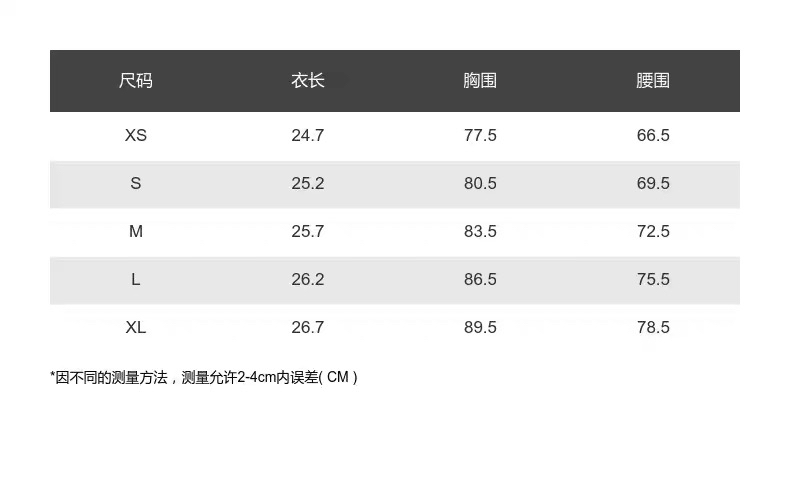Click the 72.5 waist measurement cell
The height and width of the screenshot is (488, 790).
pyautogui.click(x=653, y=231)
